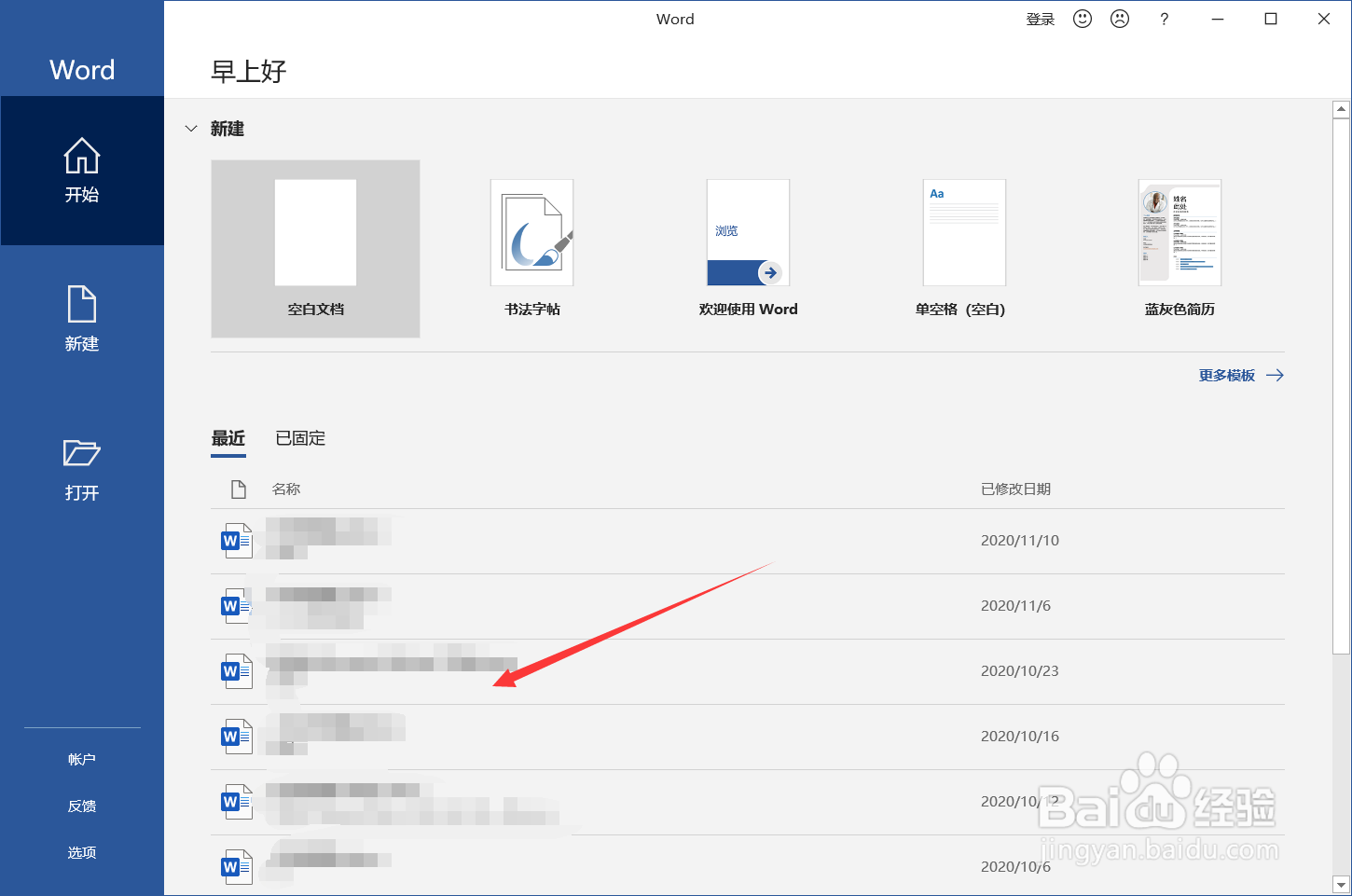1352x896 pixels.
Task: Click 登录 to sign in
Action: [1041, 19]
